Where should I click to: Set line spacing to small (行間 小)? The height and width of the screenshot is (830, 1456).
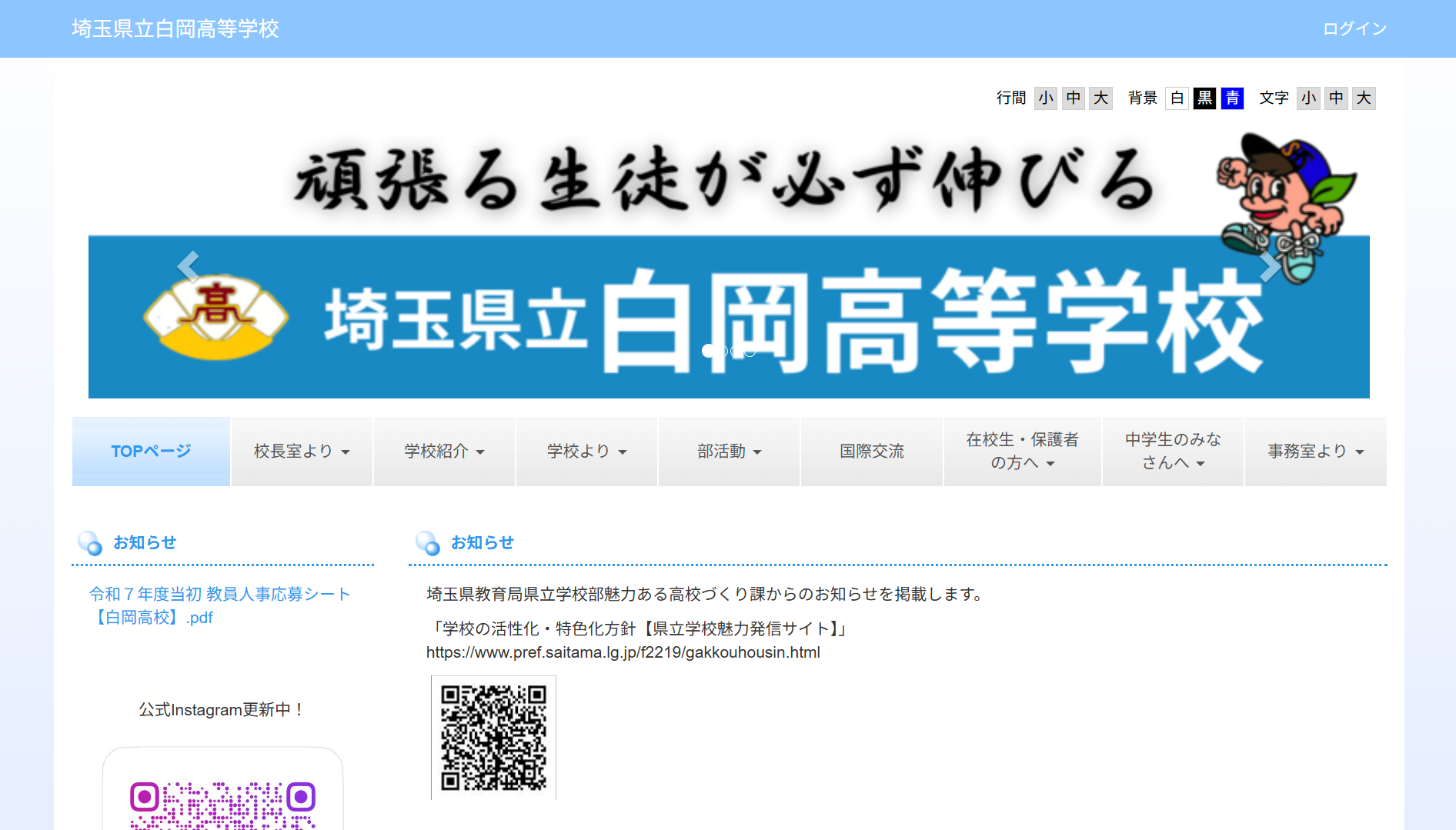pyautogui.click(x=1046, y=98)
